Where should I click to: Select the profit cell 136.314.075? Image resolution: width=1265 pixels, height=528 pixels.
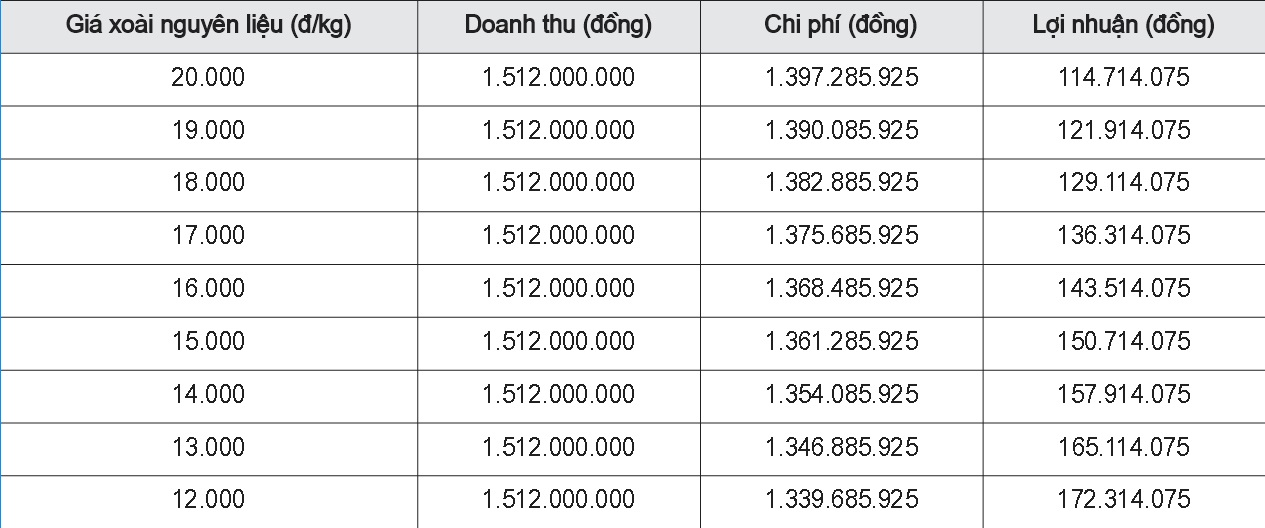pos(1124,237)
